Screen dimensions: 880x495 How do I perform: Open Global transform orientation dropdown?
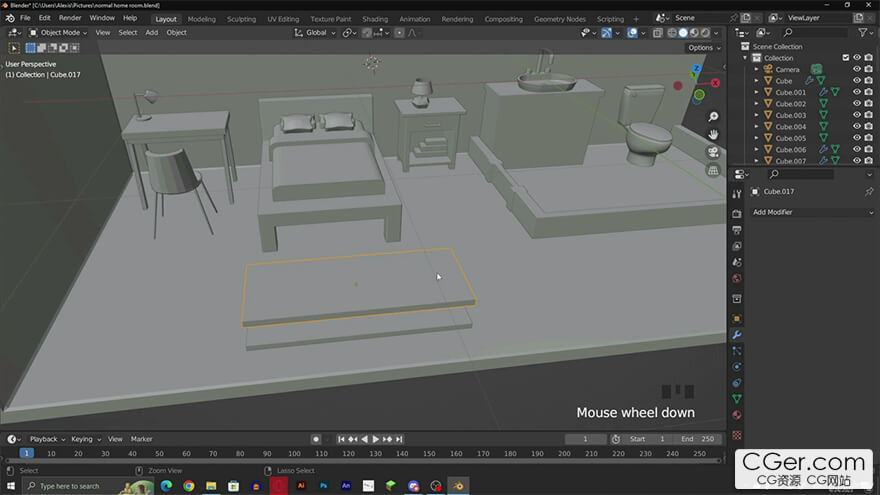point(315,33)
